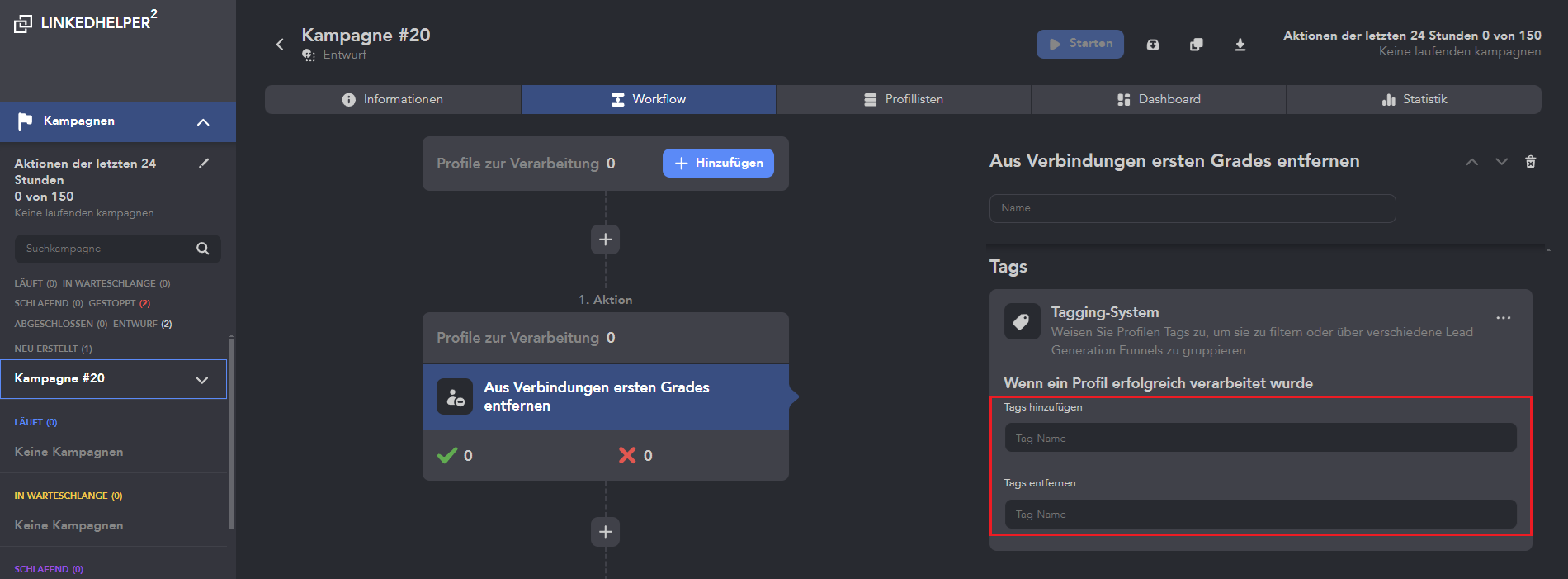Screen dimensions: 1568x579
Task: Open the Statistik tab
Action: 1414,99
